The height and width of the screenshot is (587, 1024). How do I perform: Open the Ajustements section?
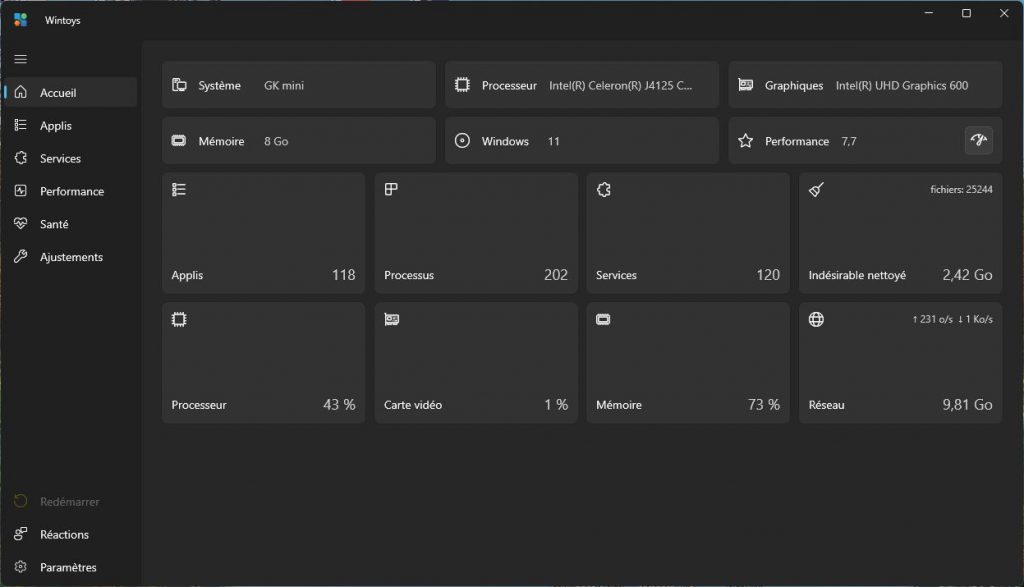click(x=71, y=257)
